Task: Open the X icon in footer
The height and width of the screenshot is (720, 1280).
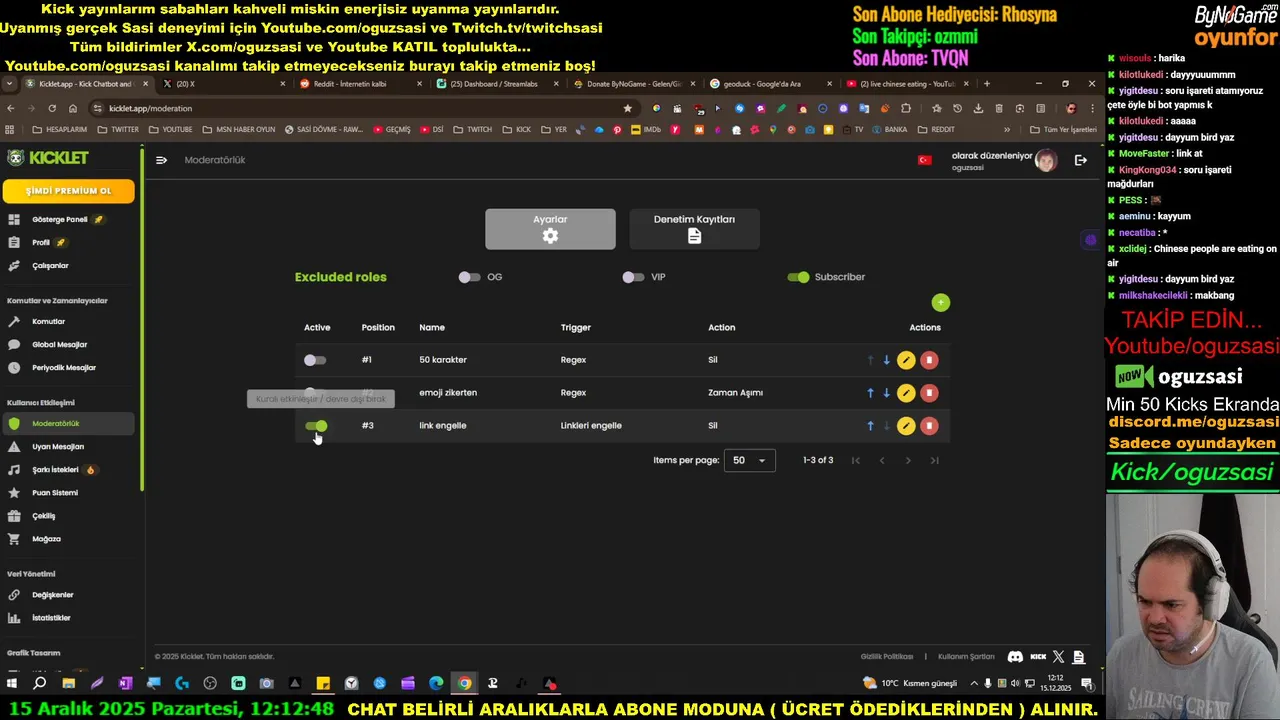Action: (x=1059, y=657)
